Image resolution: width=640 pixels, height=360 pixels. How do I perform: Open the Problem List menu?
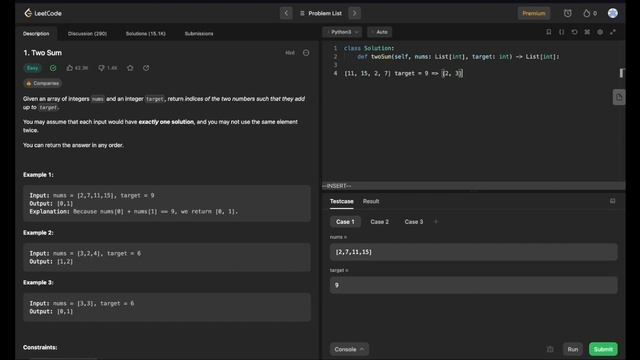click(x=321, y=13)
